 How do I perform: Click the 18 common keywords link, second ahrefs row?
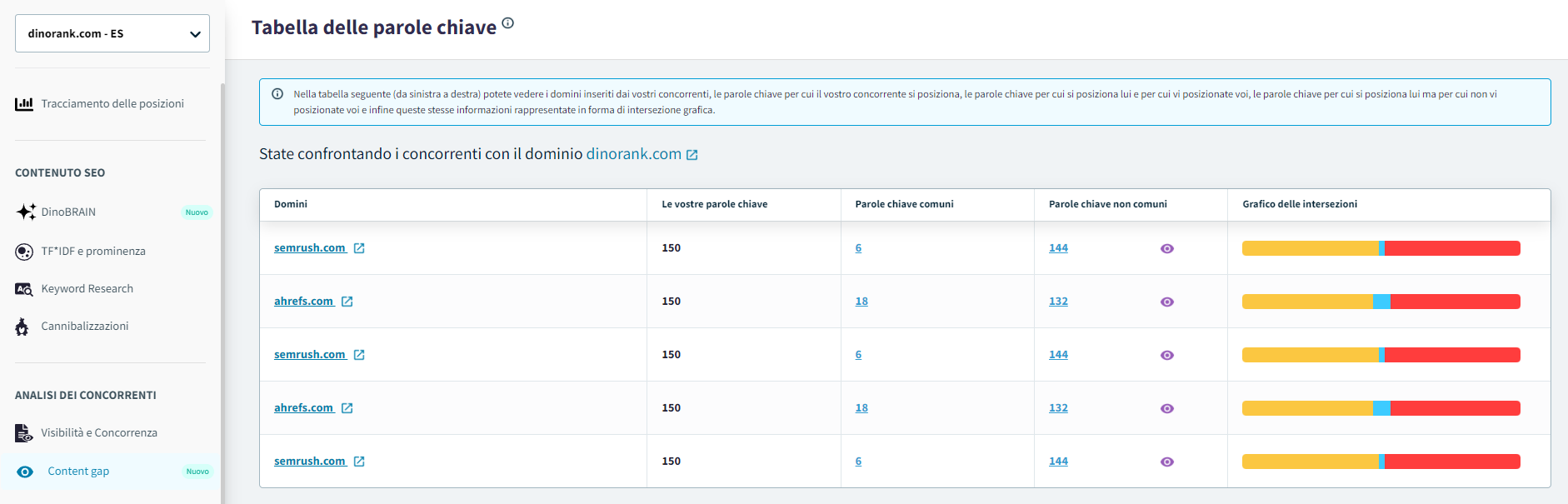coord(861,408)
